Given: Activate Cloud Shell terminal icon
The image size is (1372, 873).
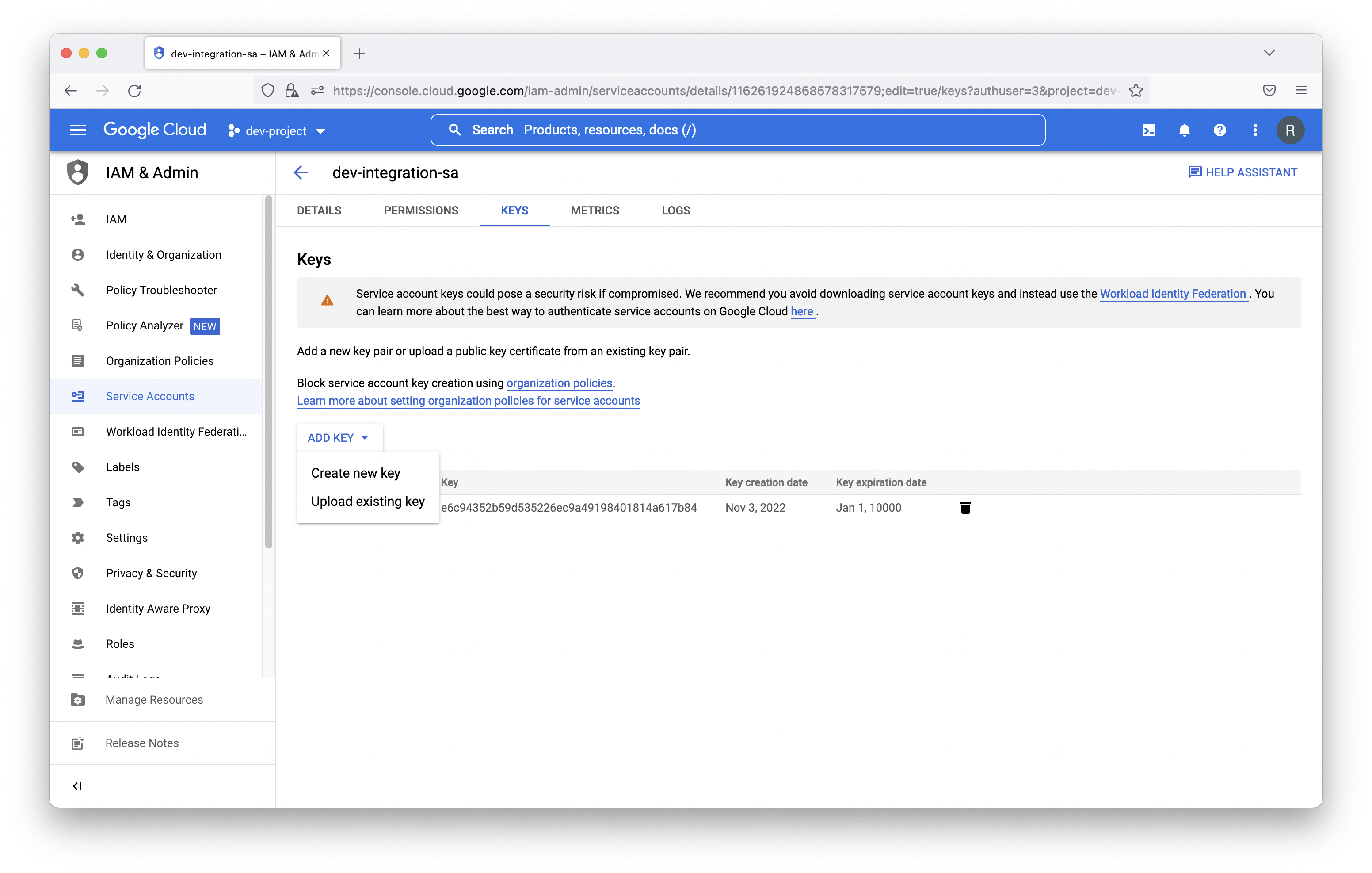Looking at the screenshot, I should click(x=1149, y=130).
